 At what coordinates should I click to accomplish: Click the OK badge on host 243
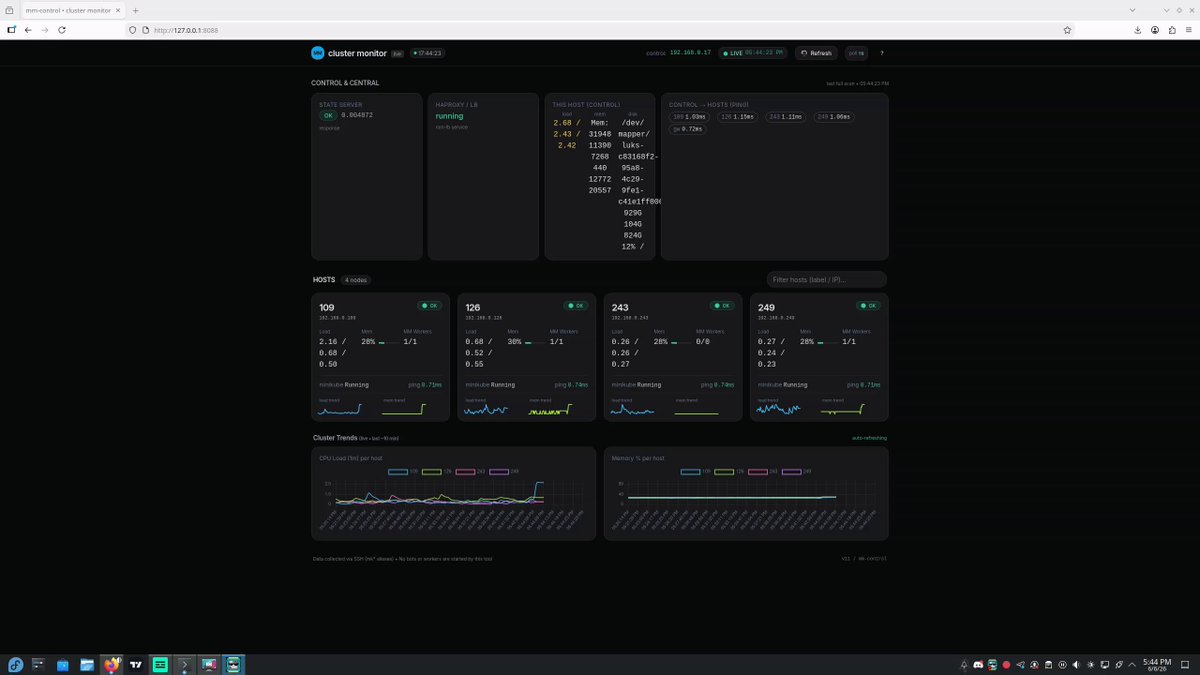click(x=721, y=305)
